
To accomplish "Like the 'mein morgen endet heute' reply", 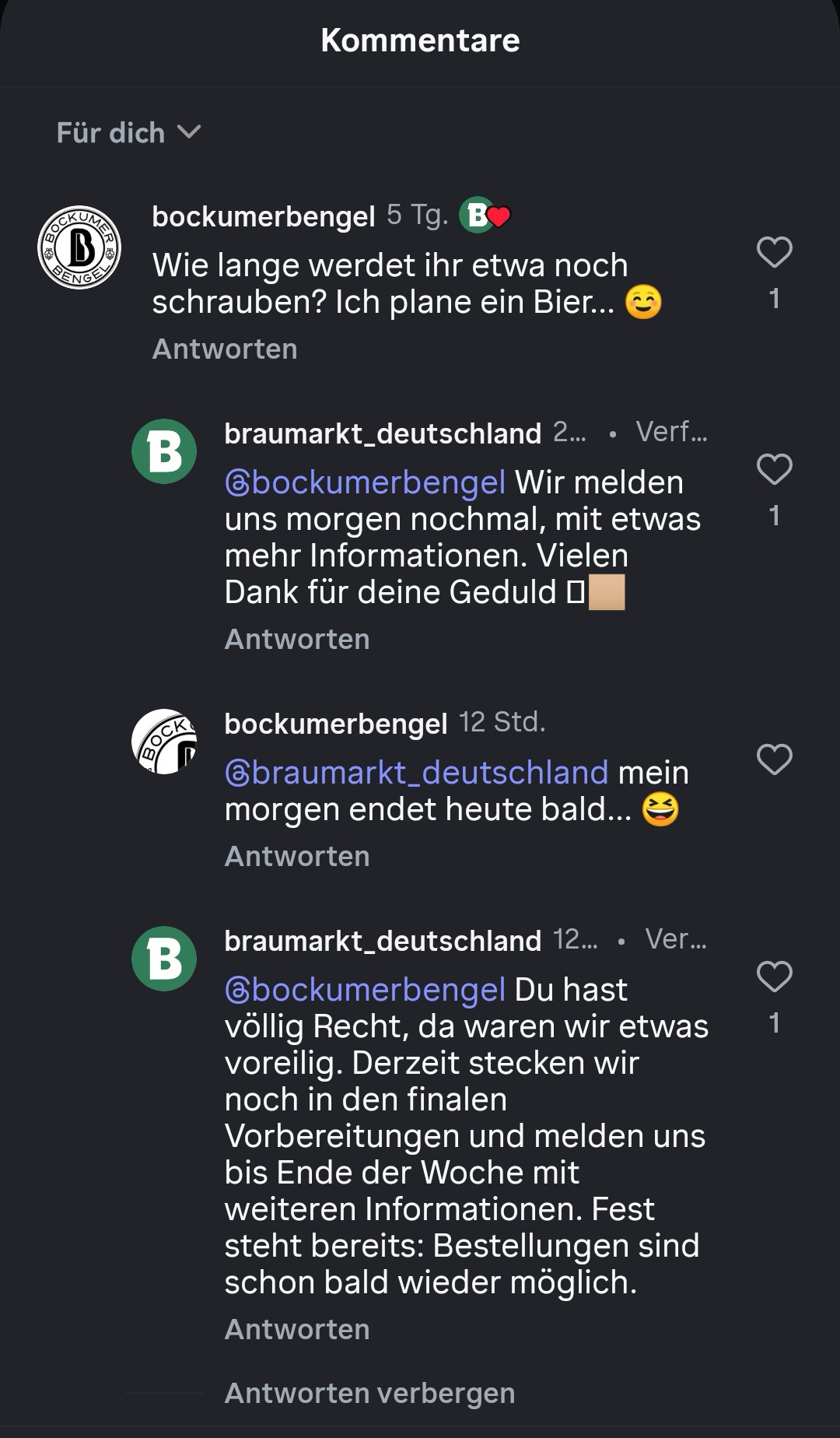I will (x=774, y=759).
